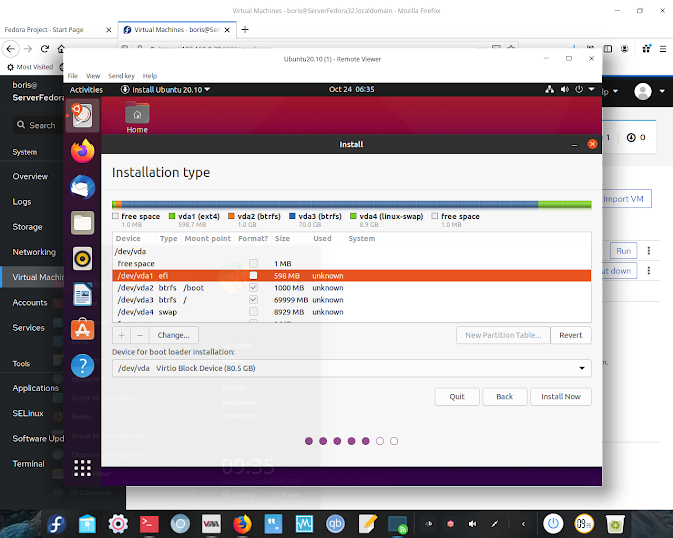Open Firefox hamburger menu
This screenshot has height=538, width=673.
point(663,49)
